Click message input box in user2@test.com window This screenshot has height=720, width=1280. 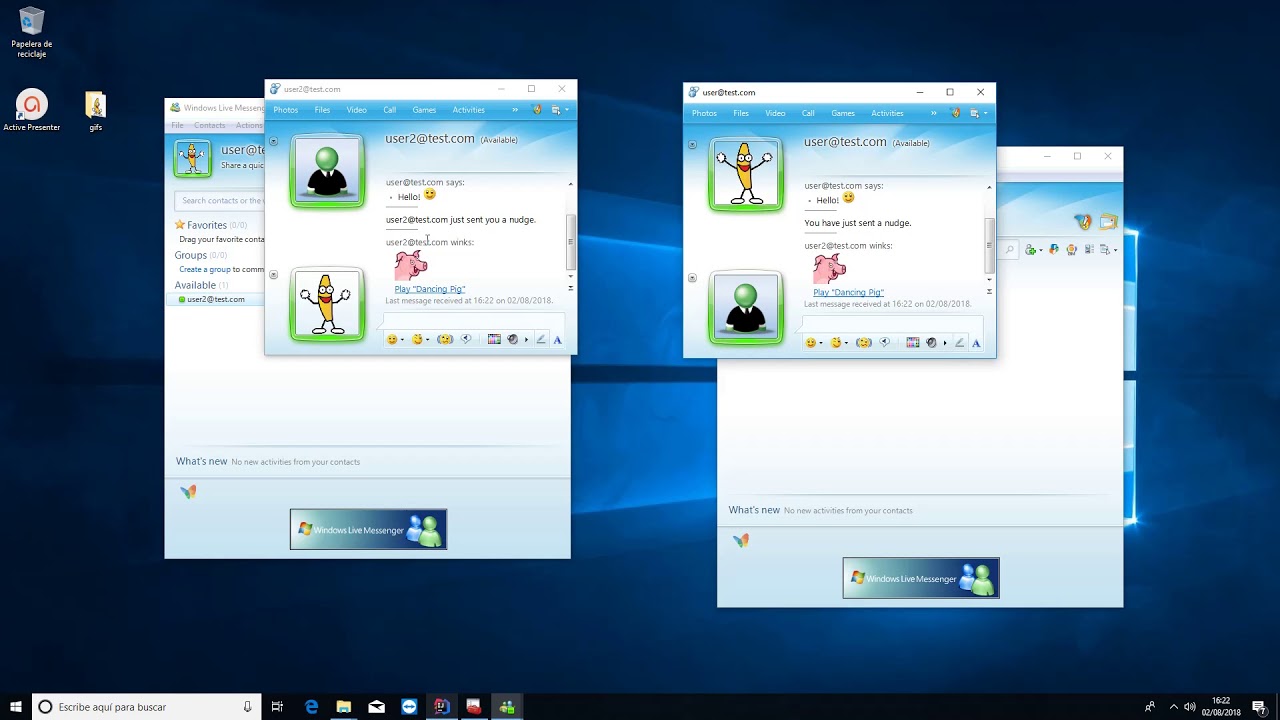473,321
